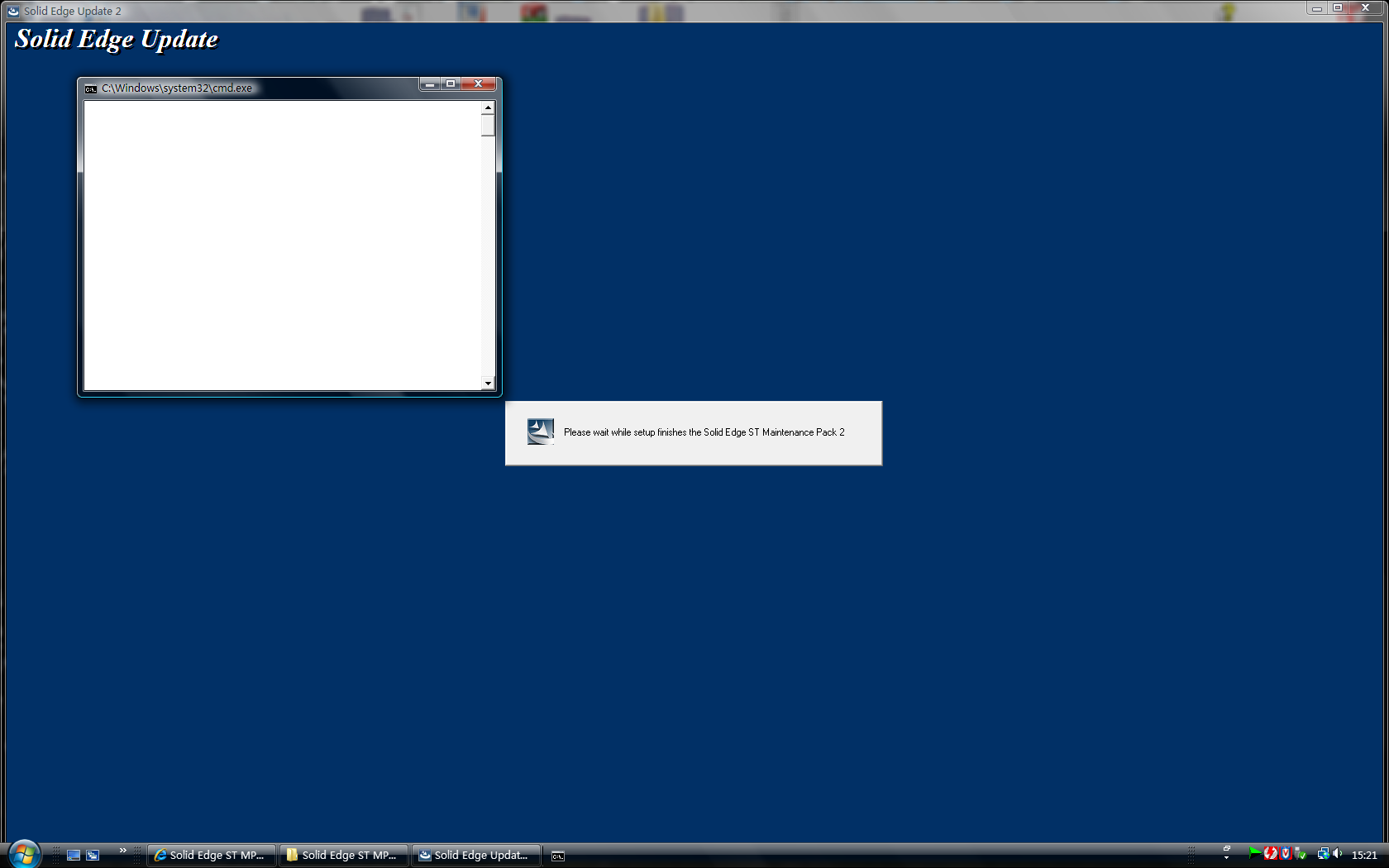Viewport: 1389px width, 868px height.
Task: Open the Windows Start orb
Action: (24, 854)
